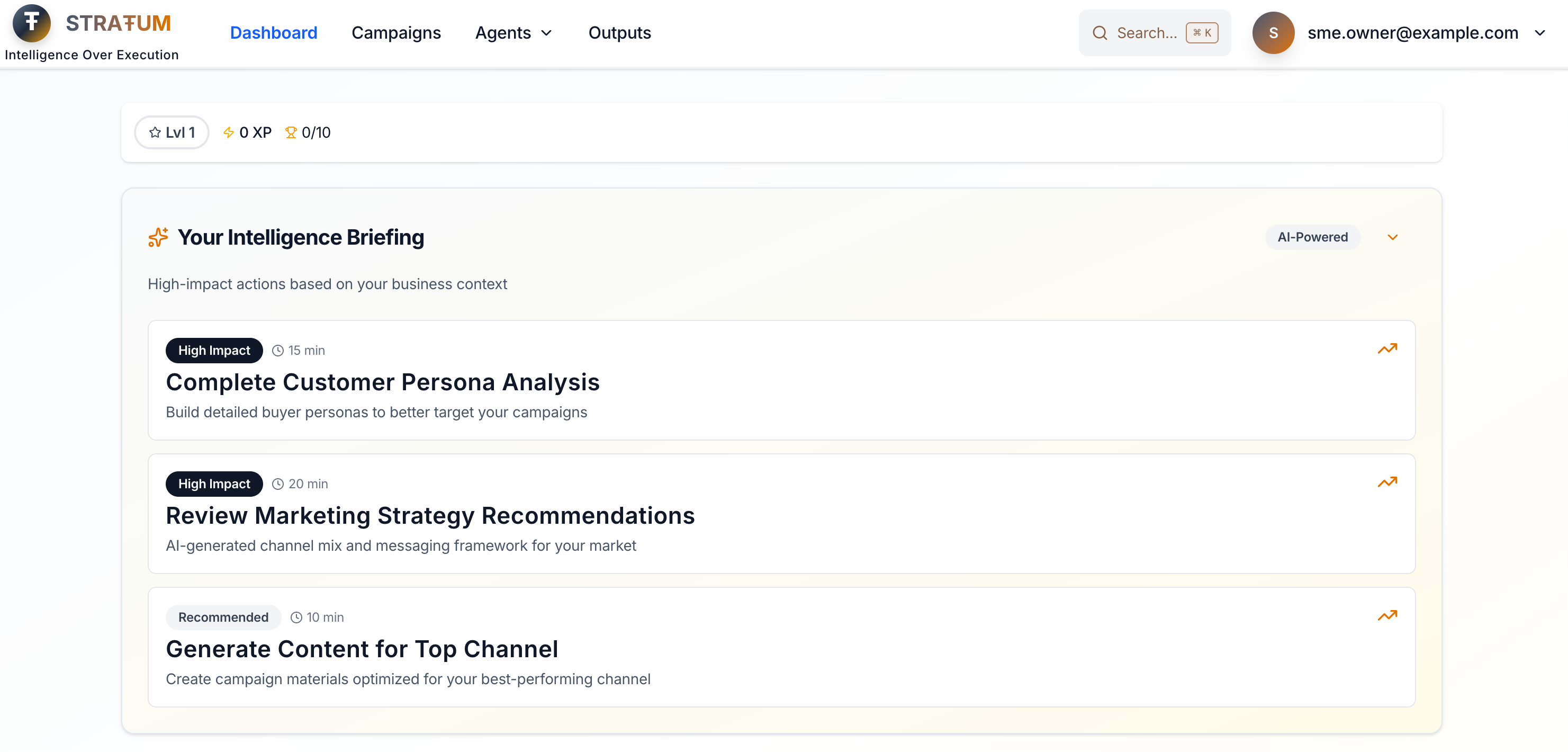
Task: Open Complete Customer Persona Analysis task
Action: (x=382, y=382)
